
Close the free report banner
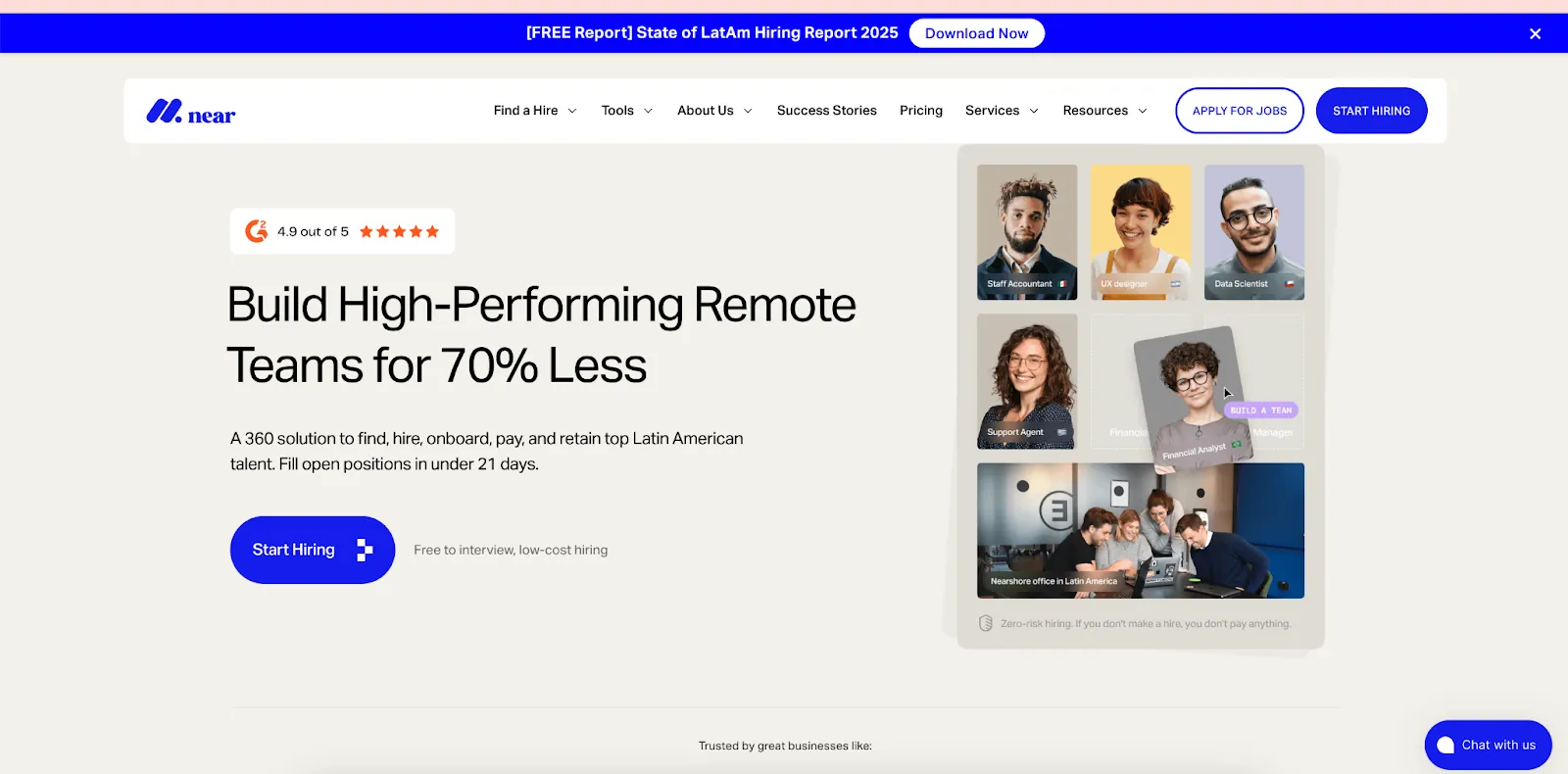tap(1535, 33)
